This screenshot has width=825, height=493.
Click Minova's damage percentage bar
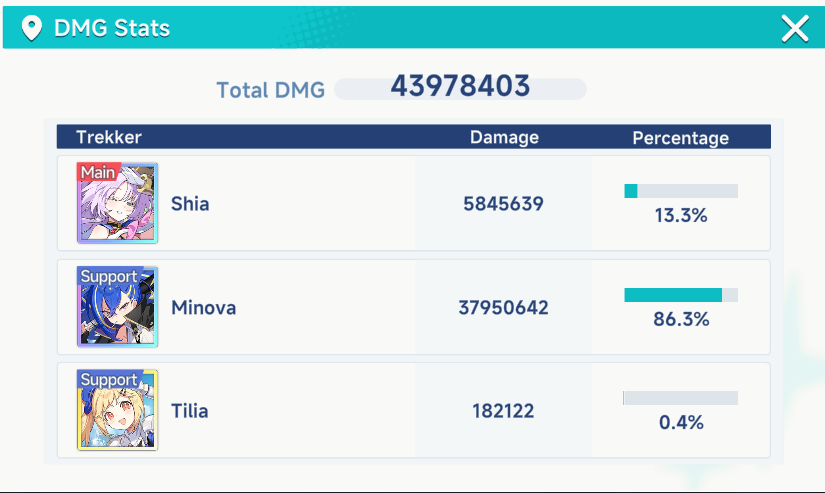click(x=681, y=295)
